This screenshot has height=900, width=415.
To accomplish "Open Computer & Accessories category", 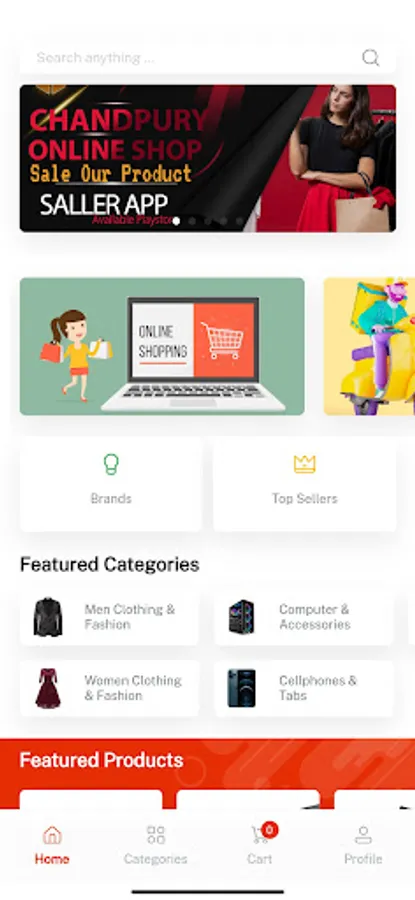I will click(304, 617).
